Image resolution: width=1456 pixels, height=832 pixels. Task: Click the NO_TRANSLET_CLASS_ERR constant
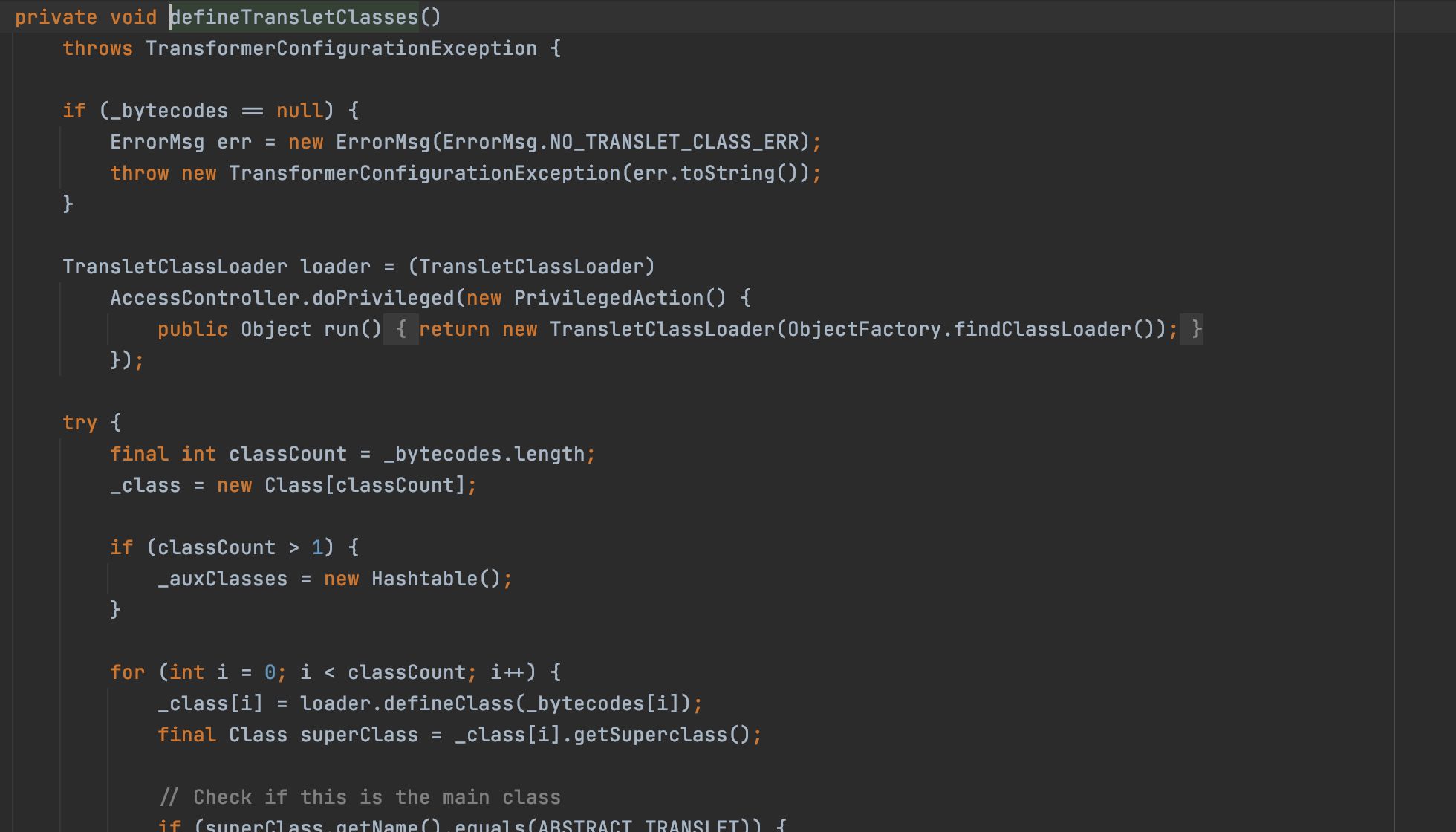coord(675,142)
